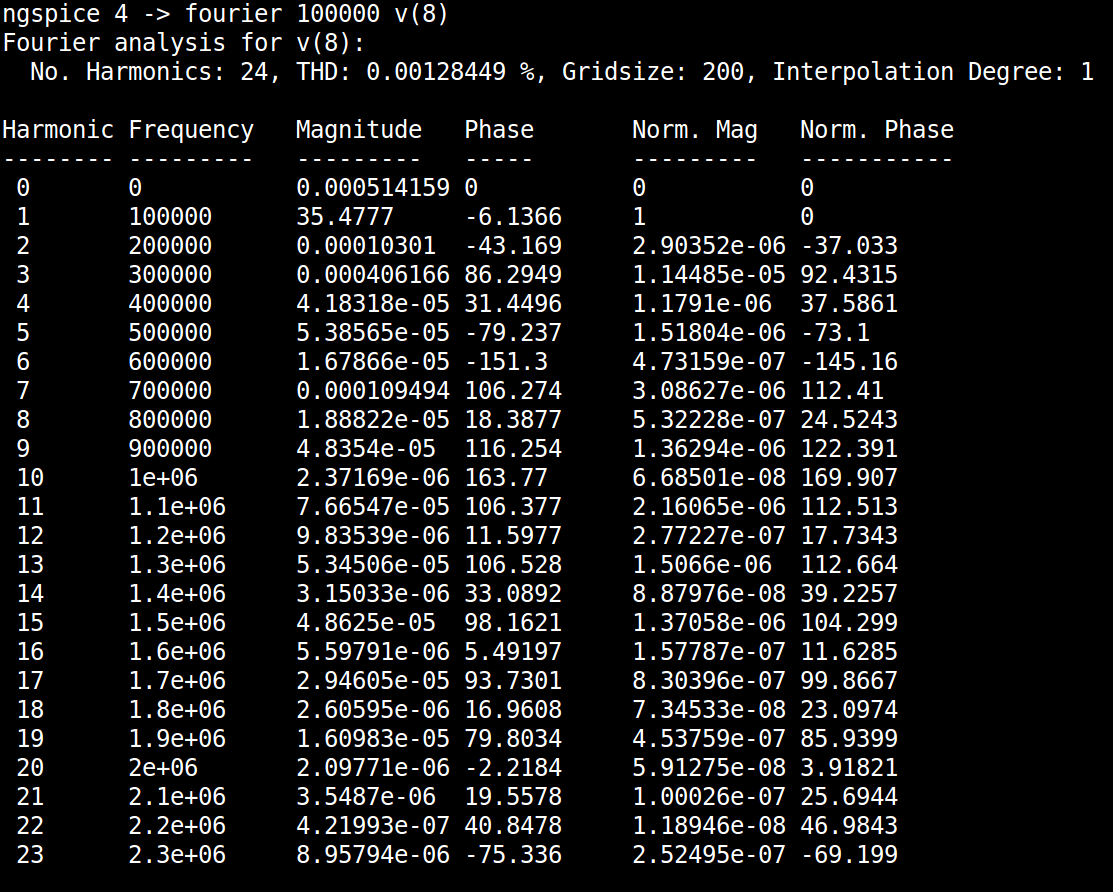Select normalized phase 122.391
1113x892 pixels.
click(x=849, y=449)
